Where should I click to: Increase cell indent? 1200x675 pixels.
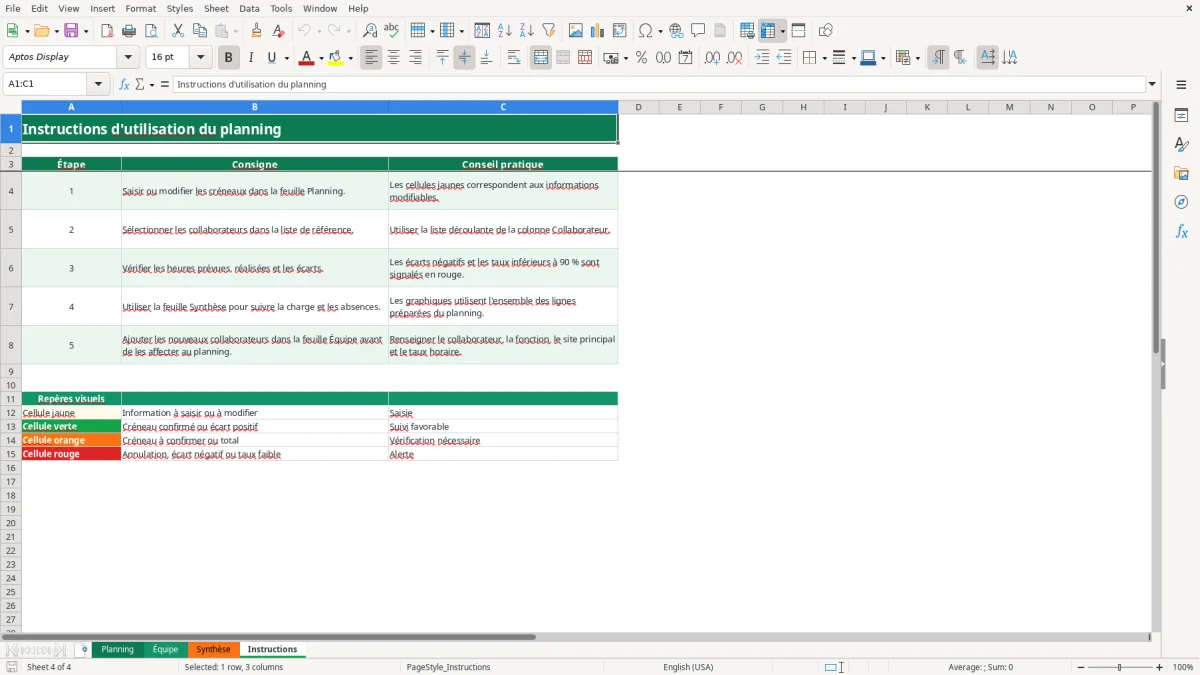[x=762, y=58]
